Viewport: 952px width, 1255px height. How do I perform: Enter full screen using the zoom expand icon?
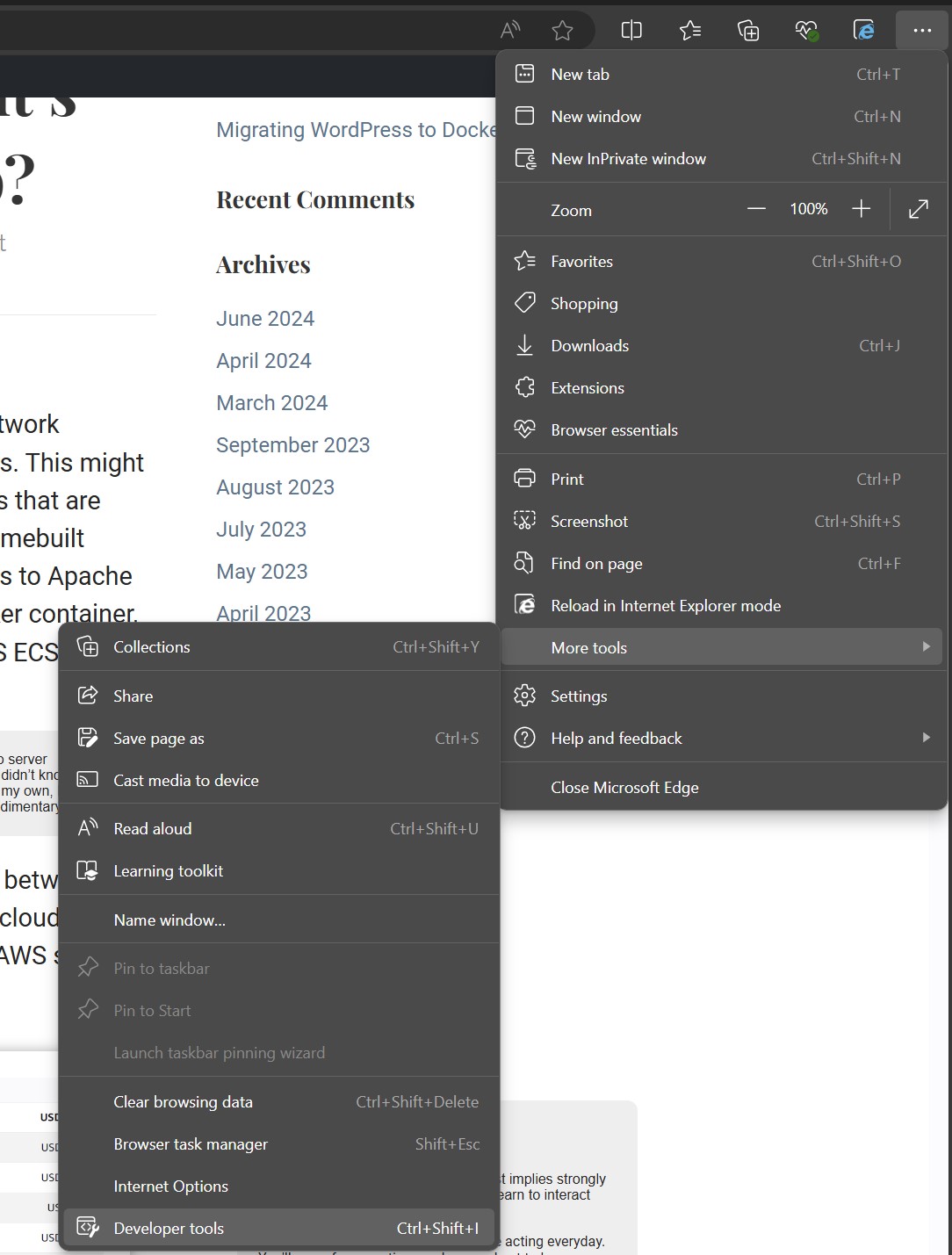pos(919,209)
